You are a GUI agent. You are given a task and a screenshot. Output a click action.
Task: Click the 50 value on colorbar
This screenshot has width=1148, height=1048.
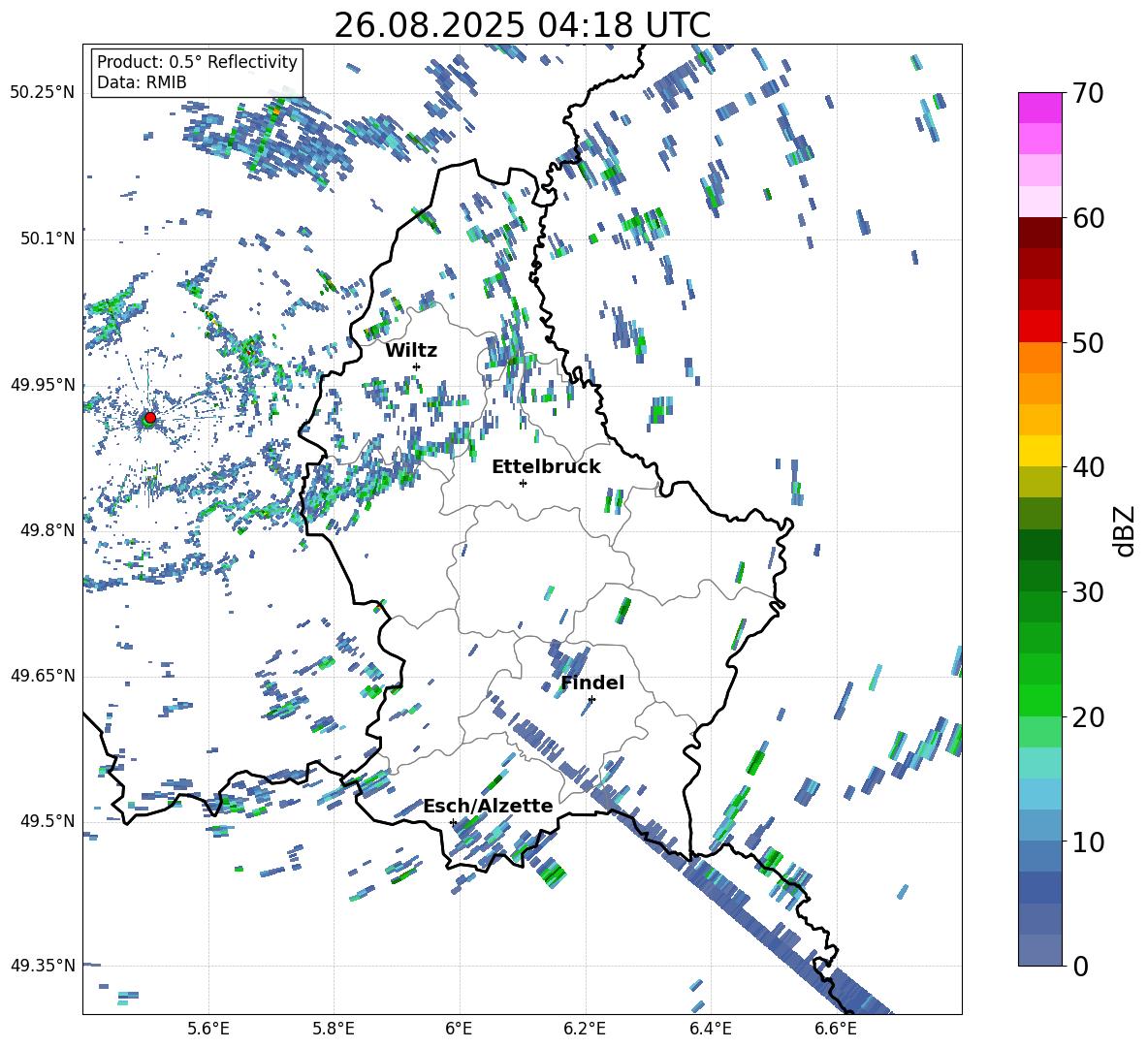pos(1088,342)
